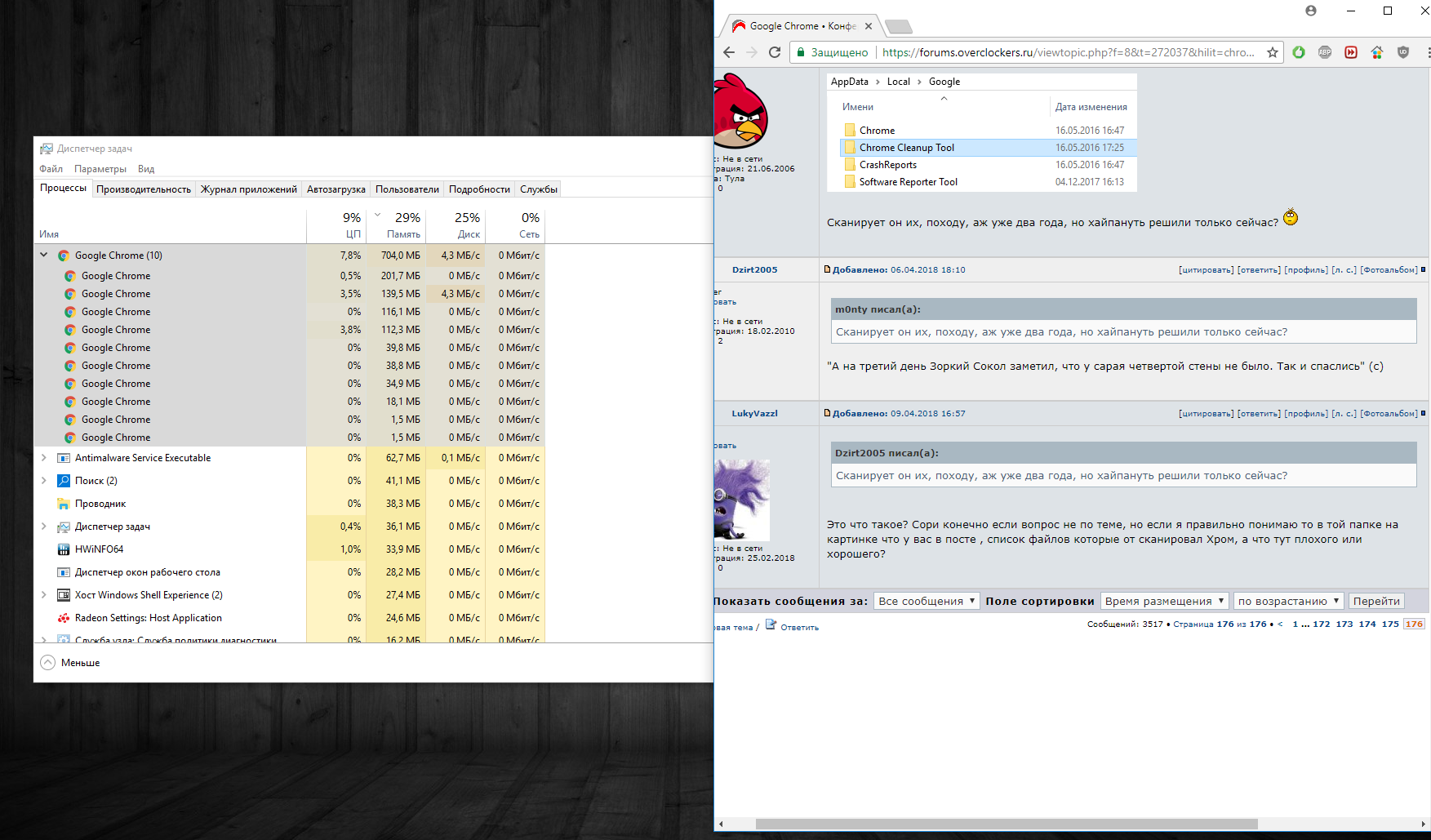
Task: Select the HWiNFO64 process row
Action: tap(289, 549)
